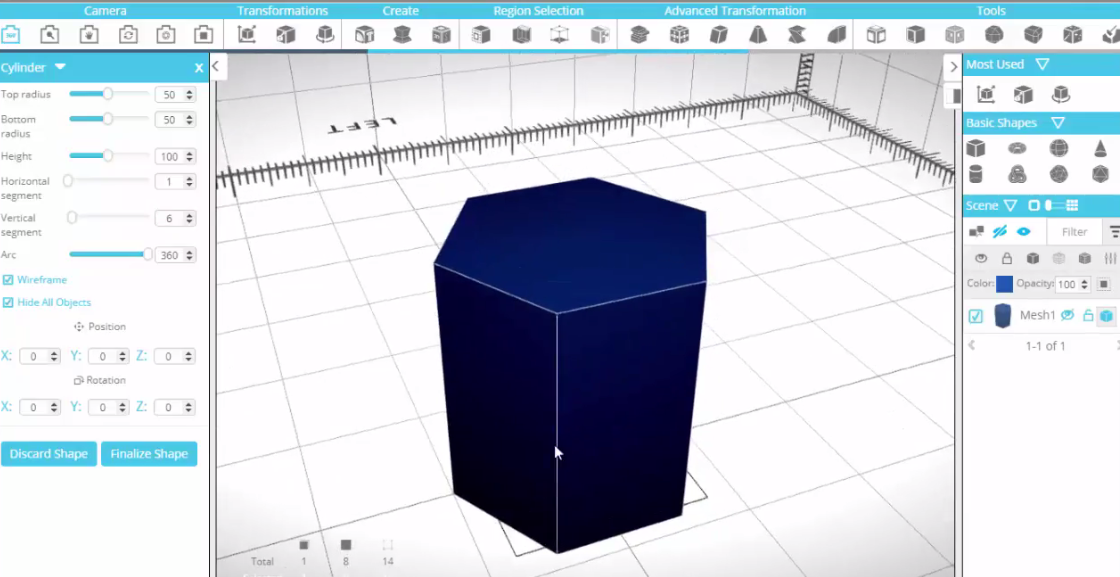Choose the Cube basic shape
The height and width of the screenshot is (577, 1120).
pyautogui.click(x=976, y=148)
